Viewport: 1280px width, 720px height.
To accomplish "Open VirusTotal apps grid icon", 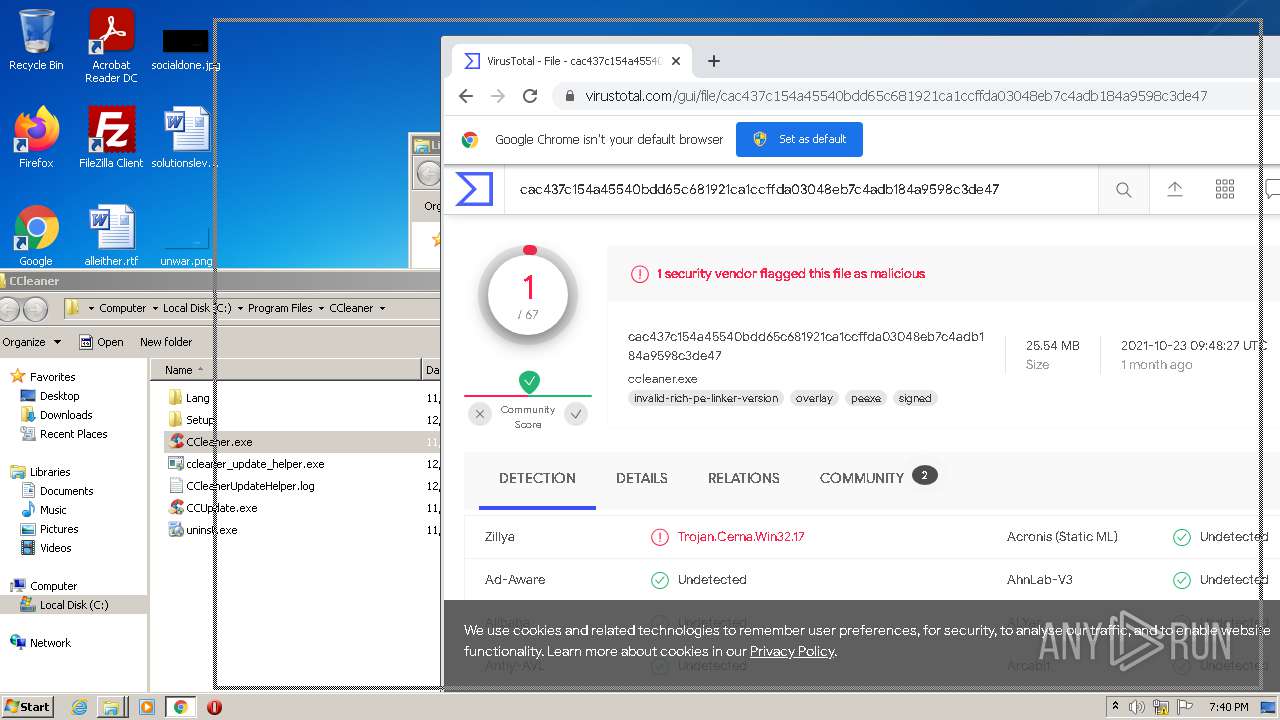I will coord(1225,189).
